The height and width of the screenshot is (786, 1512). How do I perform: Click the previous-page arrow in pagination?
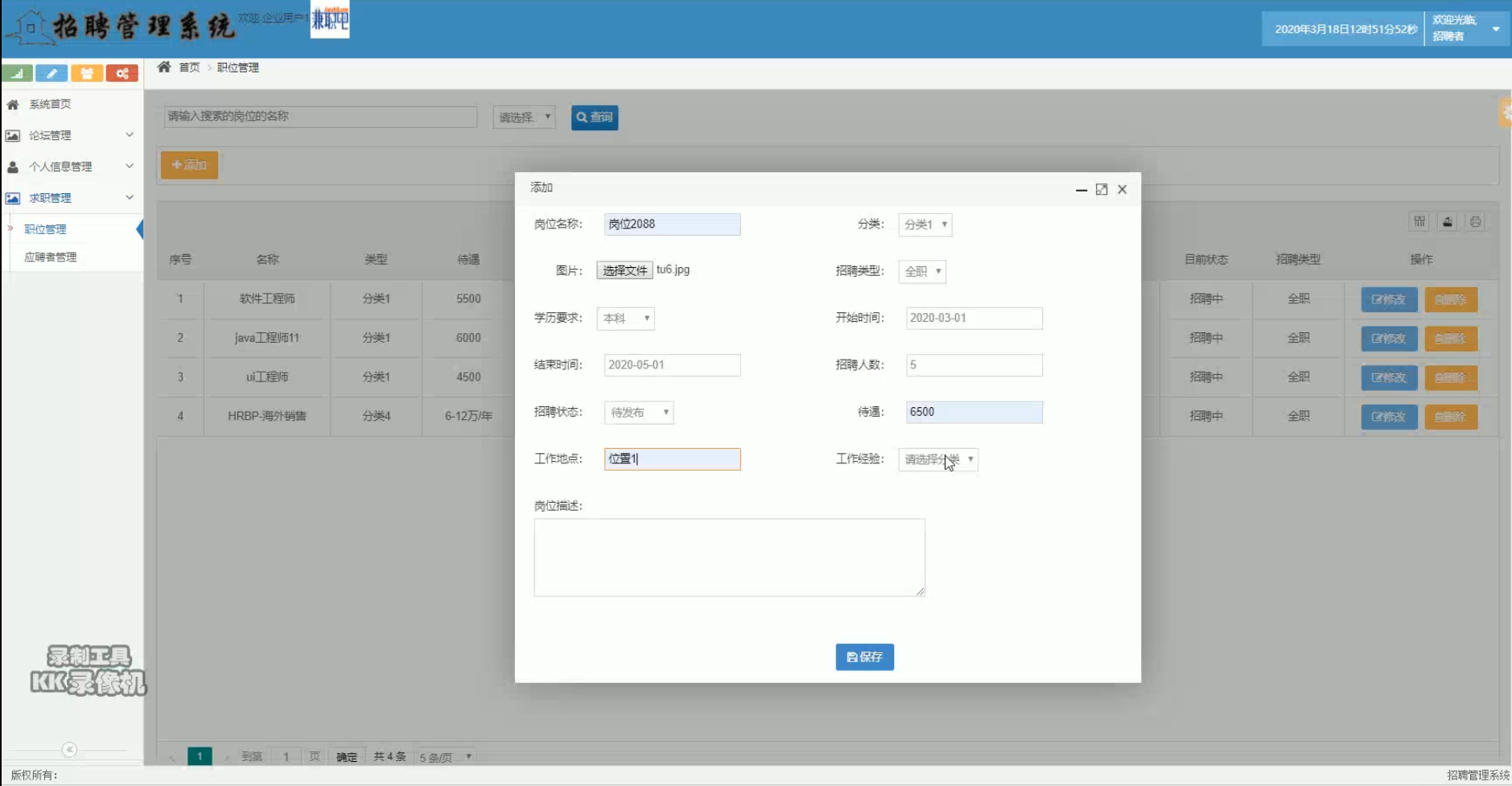[172, 757]
